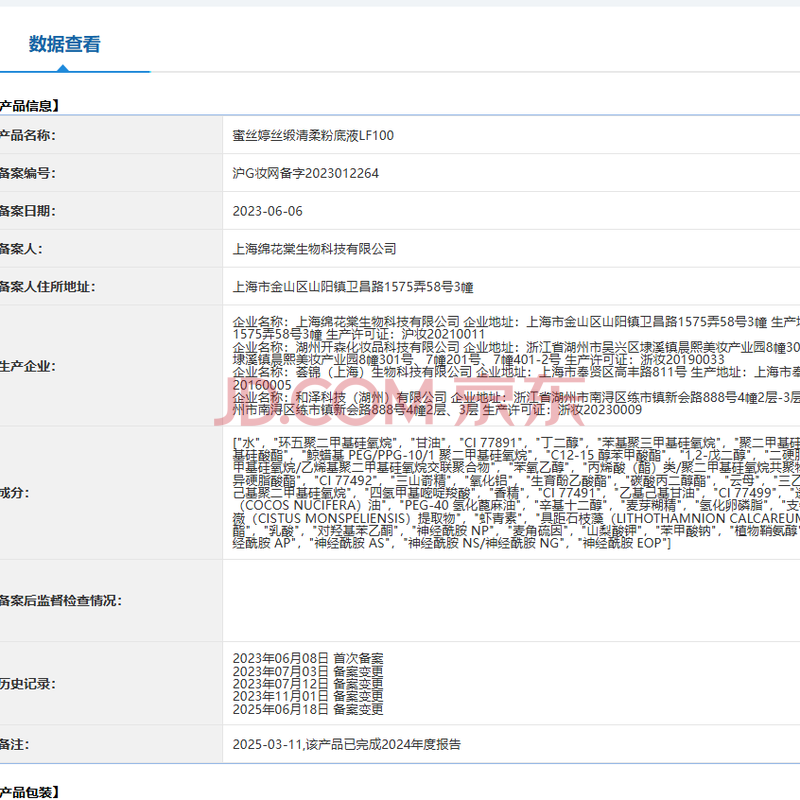The height and width of the screenshot is (800, 800).
Task: Click the 历史记录 row label
Action: [x=28, y=684]
